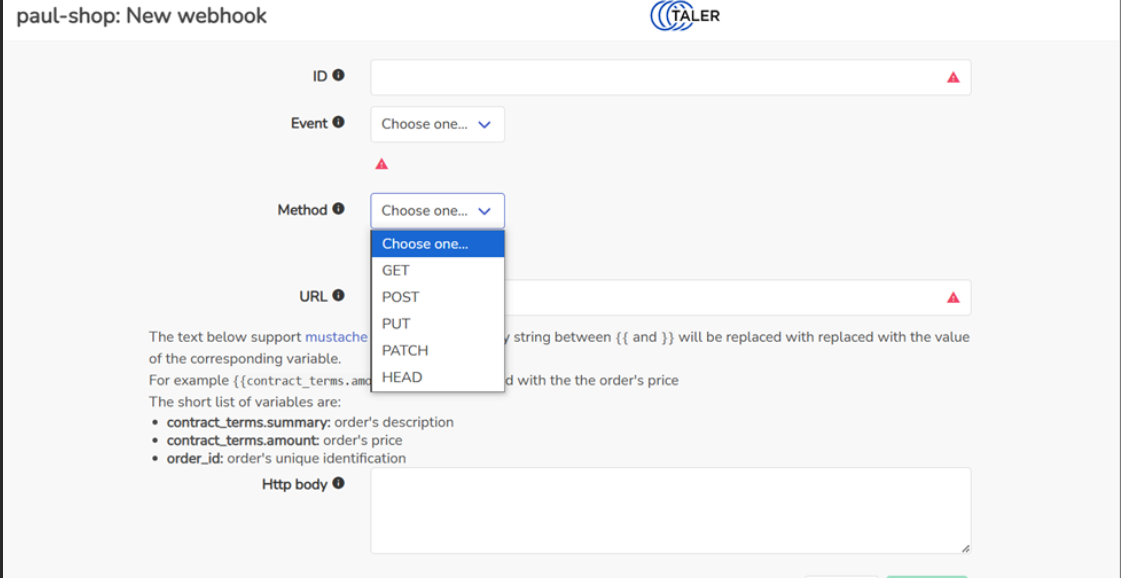
Task: Open the Event dropdown
Action: point(437,125)
